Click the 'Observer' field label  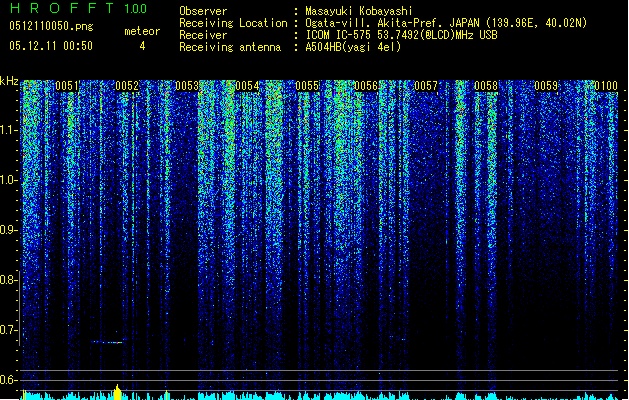pyautogui.click(x=203, y=11)
